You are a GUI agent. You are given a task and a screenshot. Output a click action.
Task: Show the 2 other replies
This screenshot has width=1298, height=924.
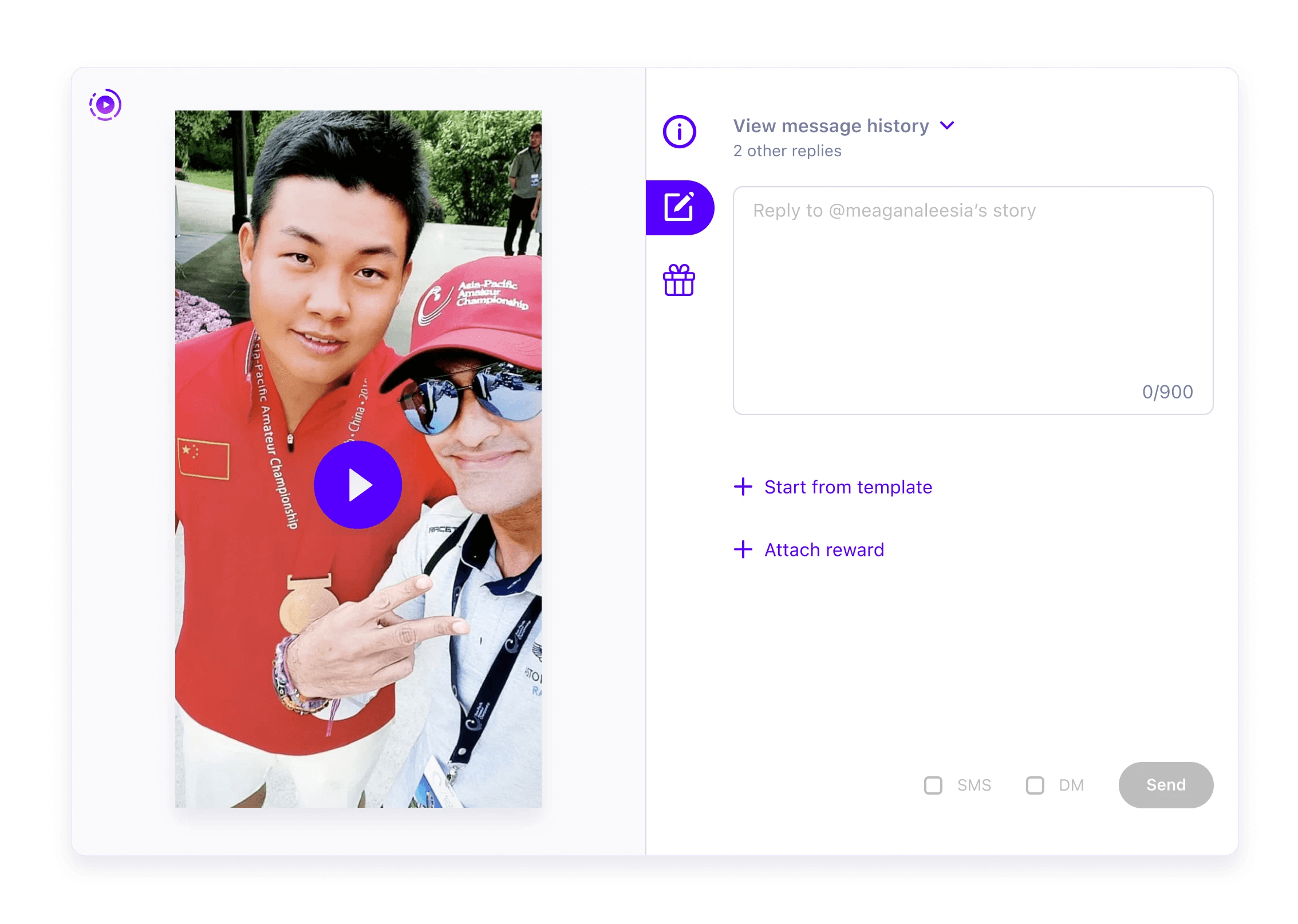click(x=787, y=151)
